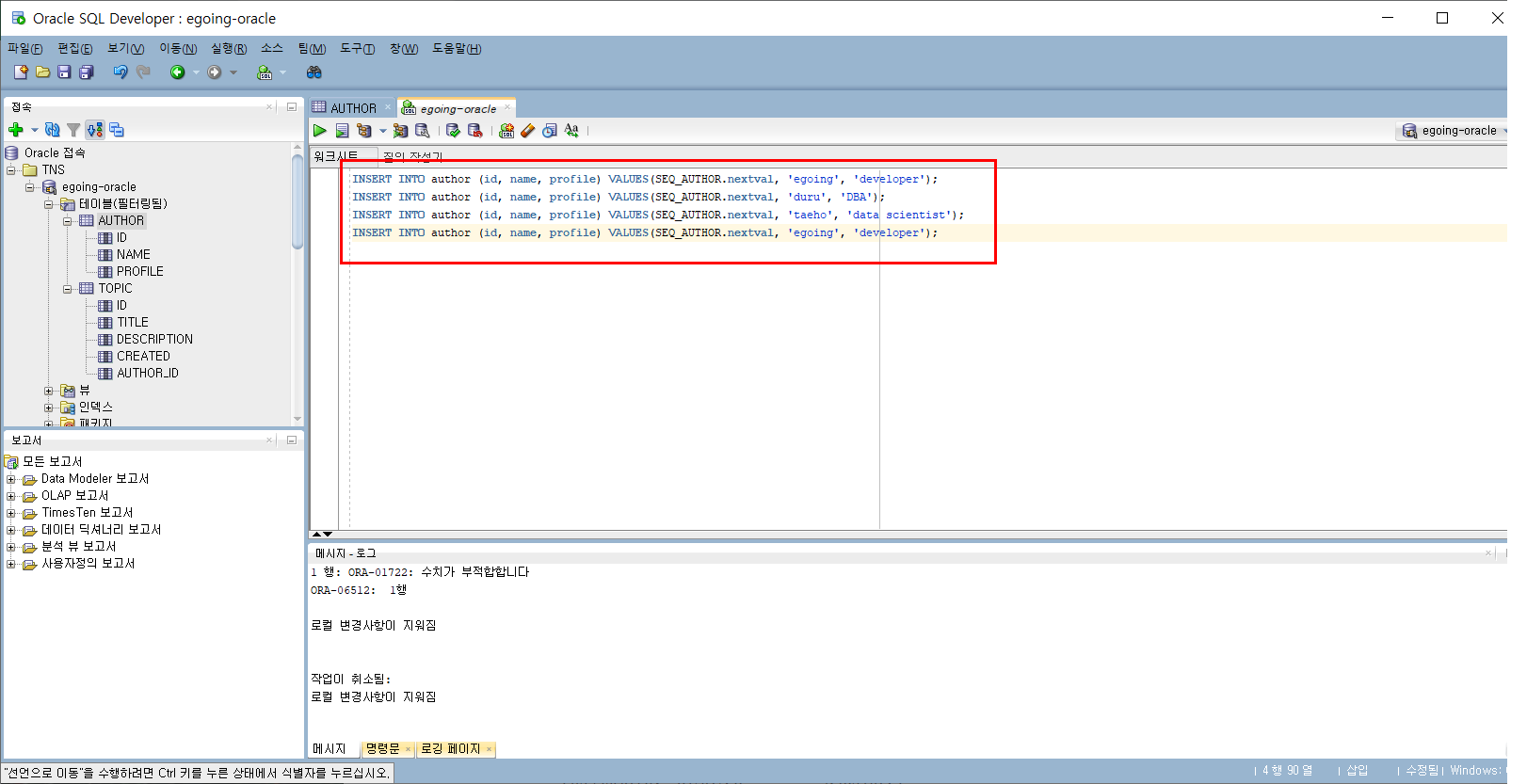Rollback changes using the Rollback icon
The width and height of the screenshot is (1527, 784).
[475, 131]
